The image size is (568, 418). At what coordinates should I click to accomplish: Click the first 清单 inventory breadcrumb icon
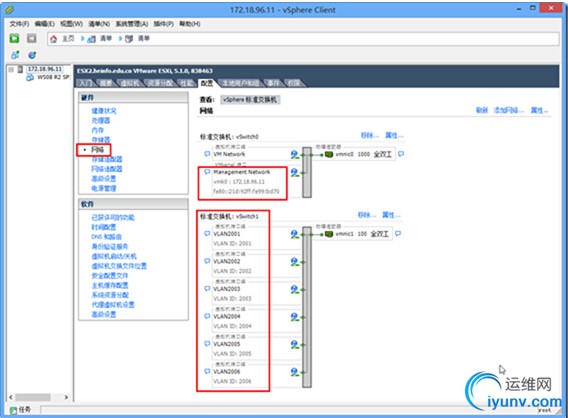92,39
